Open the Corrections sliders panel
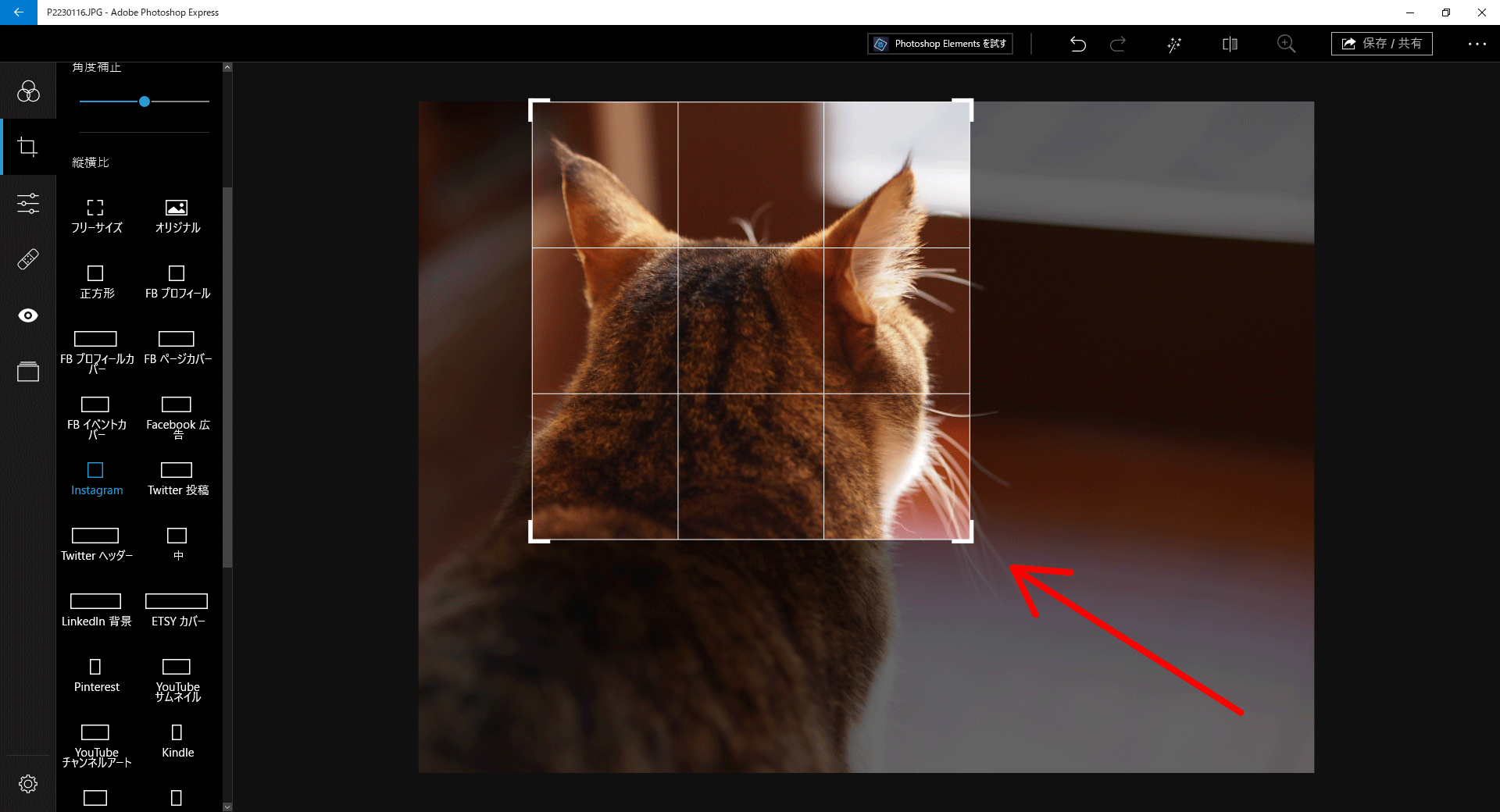Image resolution: width=1500 pixels, height=812 pixels. click(x=28, y=204)
